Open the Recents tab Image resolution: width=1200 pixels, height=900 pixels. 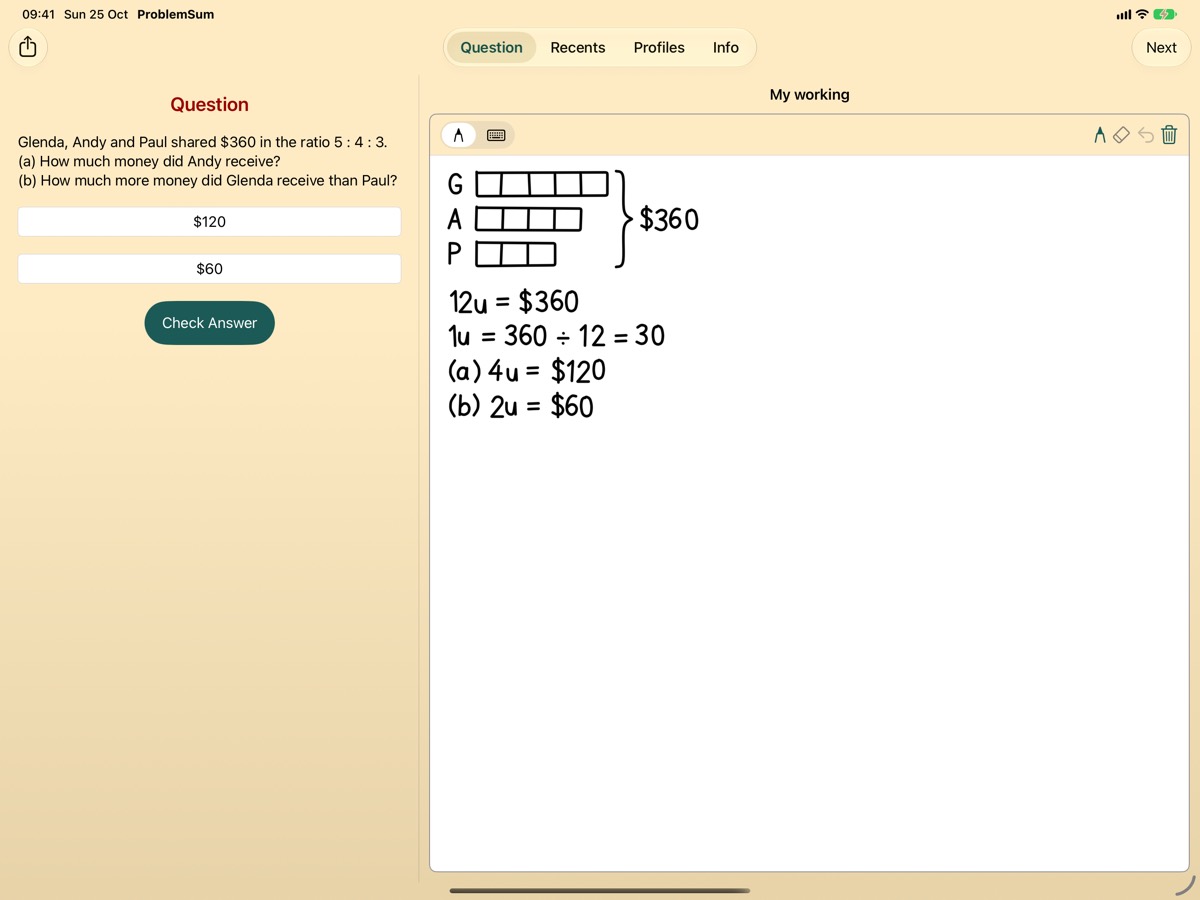pyautogui.click(x=578, y=47)
